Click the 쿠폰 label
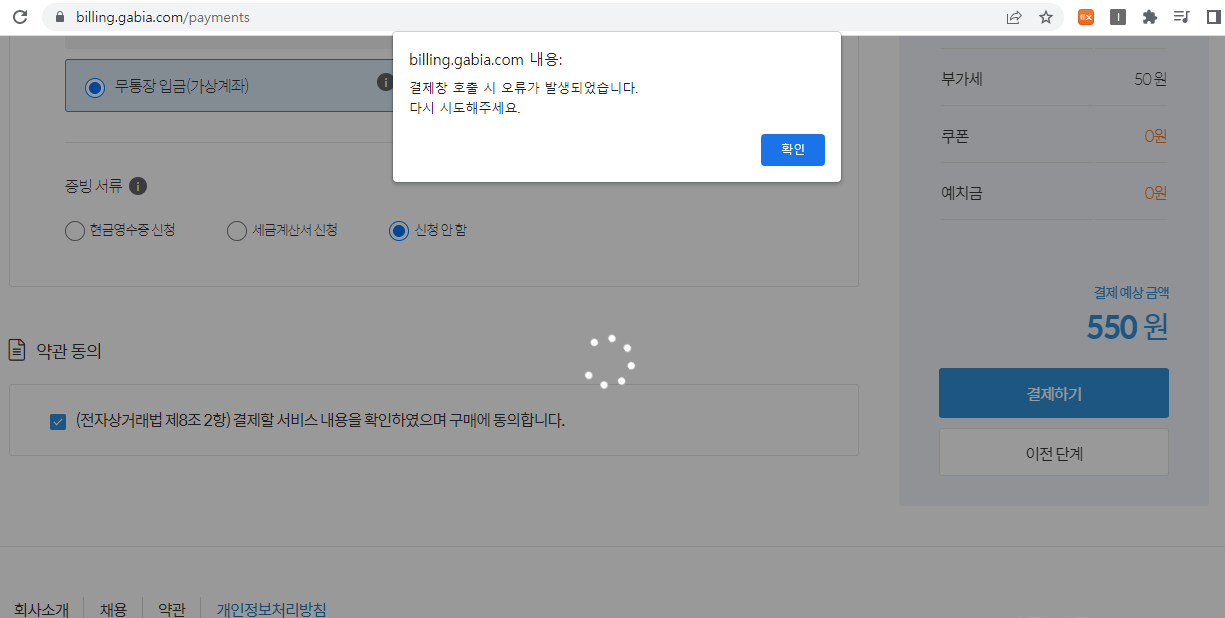Image resolution: width=1225 pixels, height=618 pixels. (955, 136)
